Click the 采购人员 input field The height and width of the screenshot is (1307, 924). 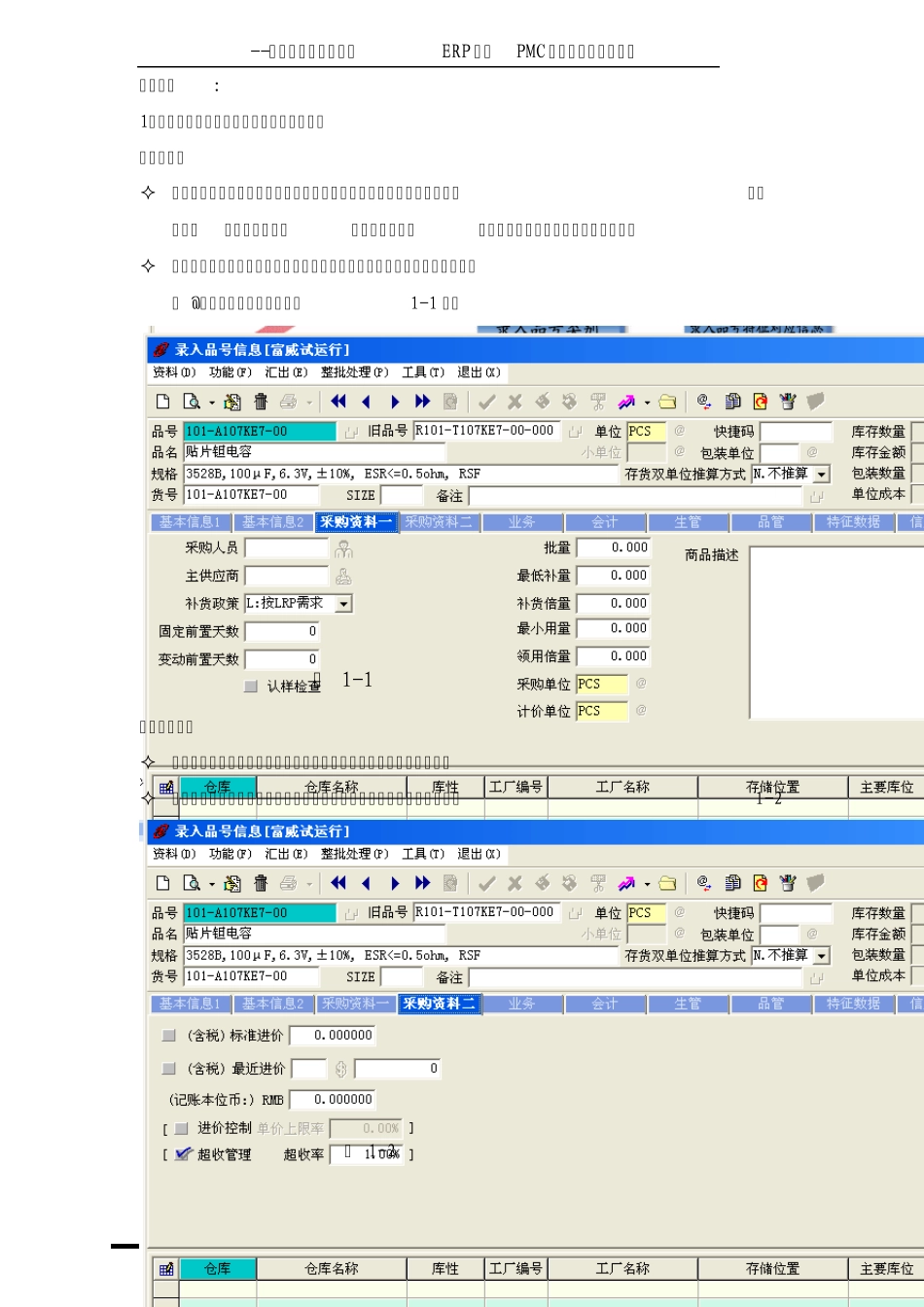[x=287, y=548]
